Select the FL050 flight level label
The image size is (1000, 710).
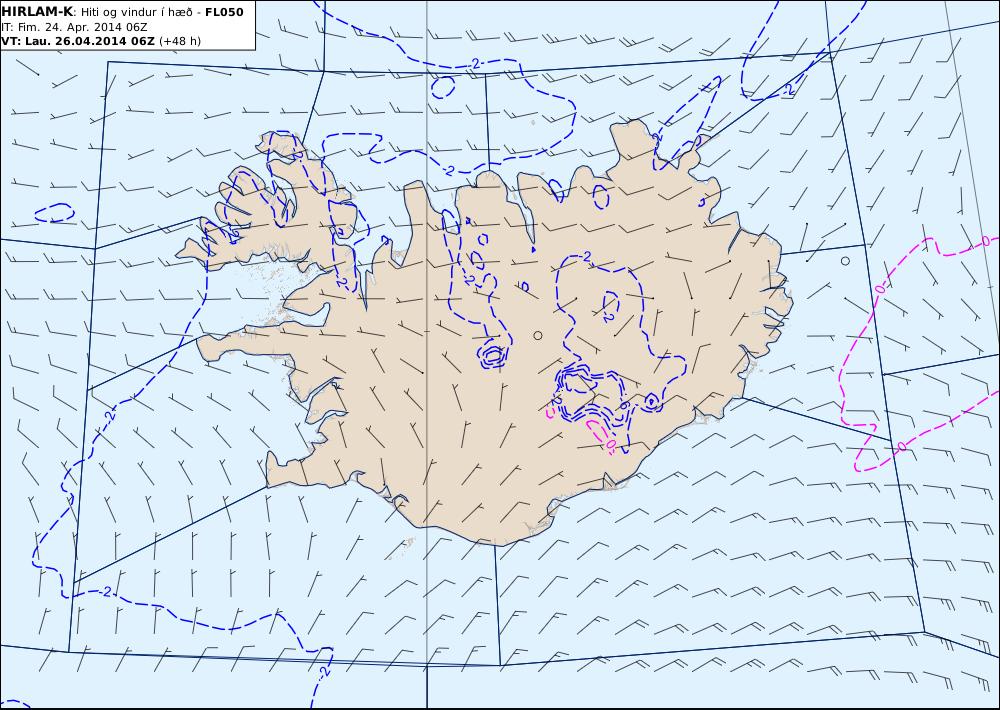click(224, 12)
